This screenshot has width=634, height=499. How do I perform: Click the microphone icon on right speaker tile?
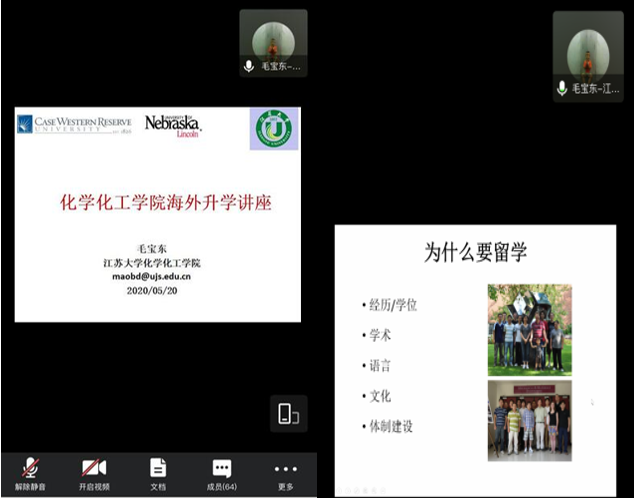563,88
